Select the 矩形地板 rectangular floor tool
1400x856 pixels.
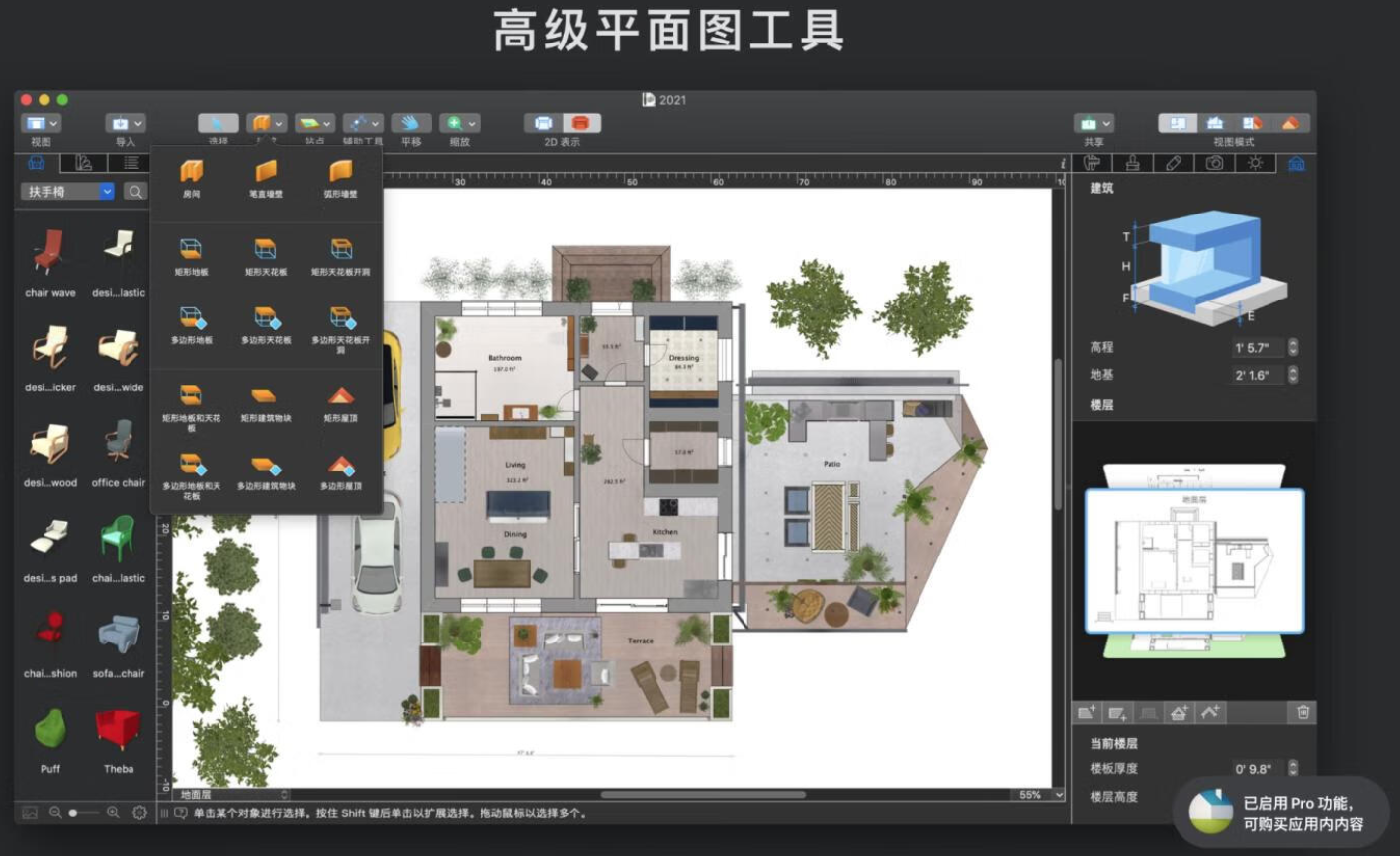191,256
